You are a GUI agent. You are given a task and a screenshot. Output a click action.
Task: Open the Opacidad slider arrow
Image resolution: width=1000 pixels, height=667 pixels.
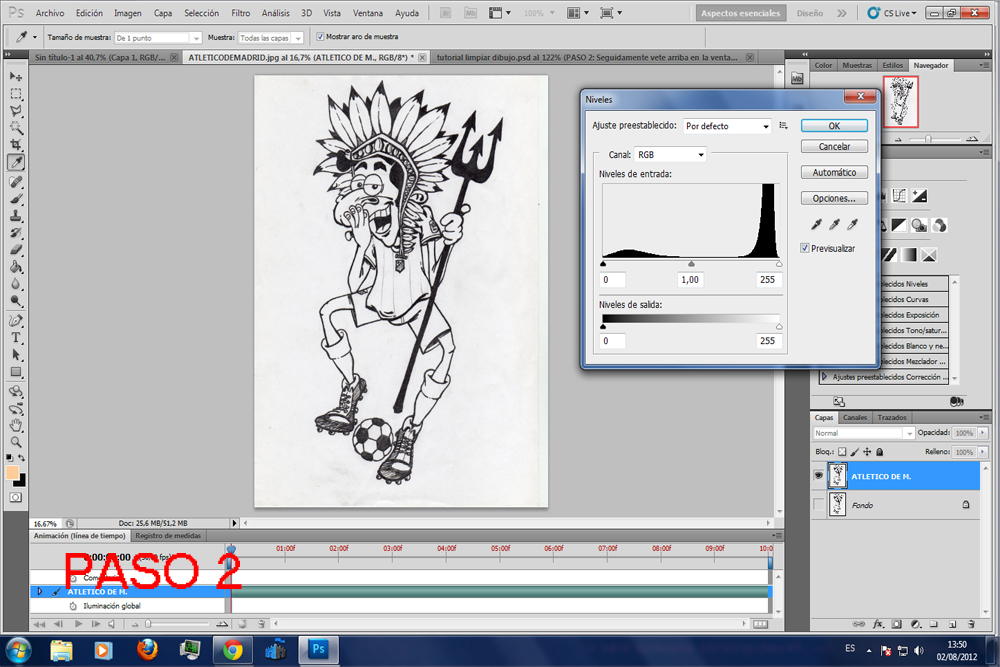click(983, 432)
